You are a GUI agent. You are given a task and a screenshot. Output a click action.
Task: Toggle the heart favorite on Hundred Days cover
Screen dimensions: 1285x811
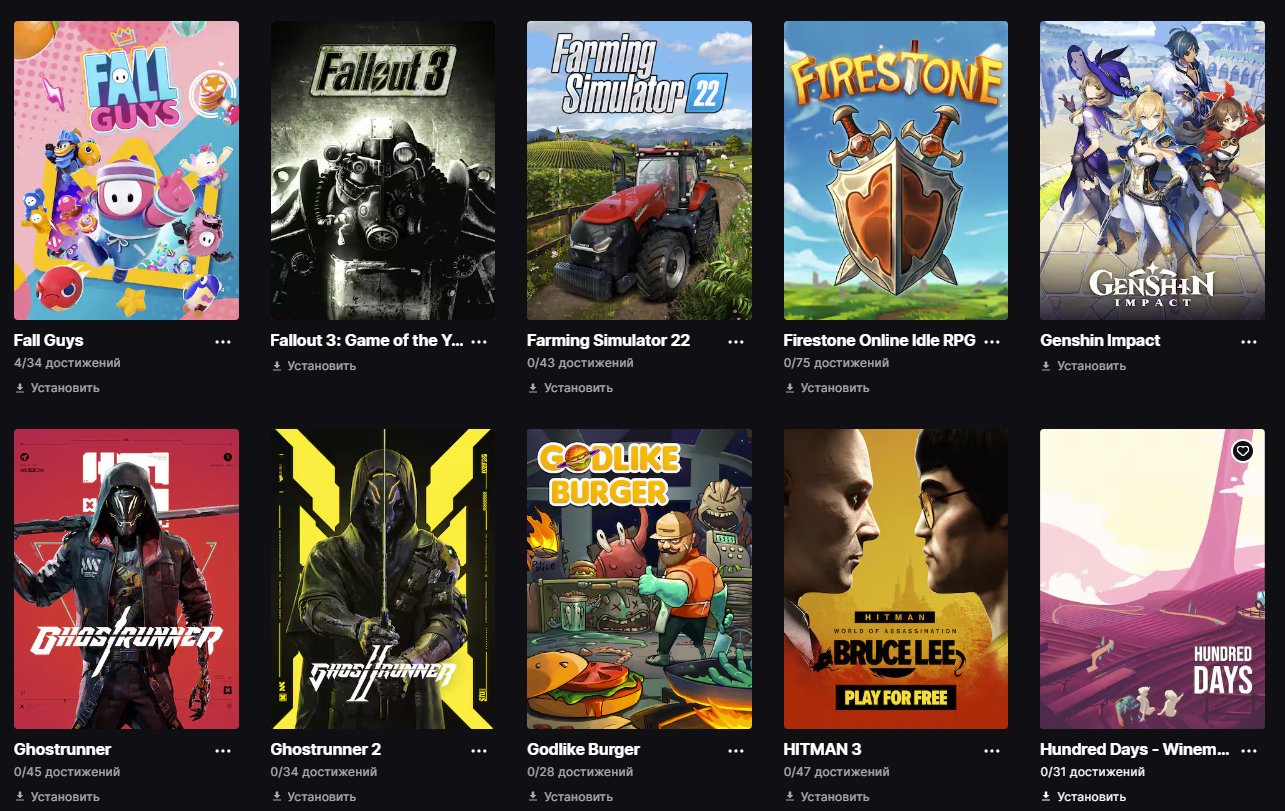[1243, 451]
